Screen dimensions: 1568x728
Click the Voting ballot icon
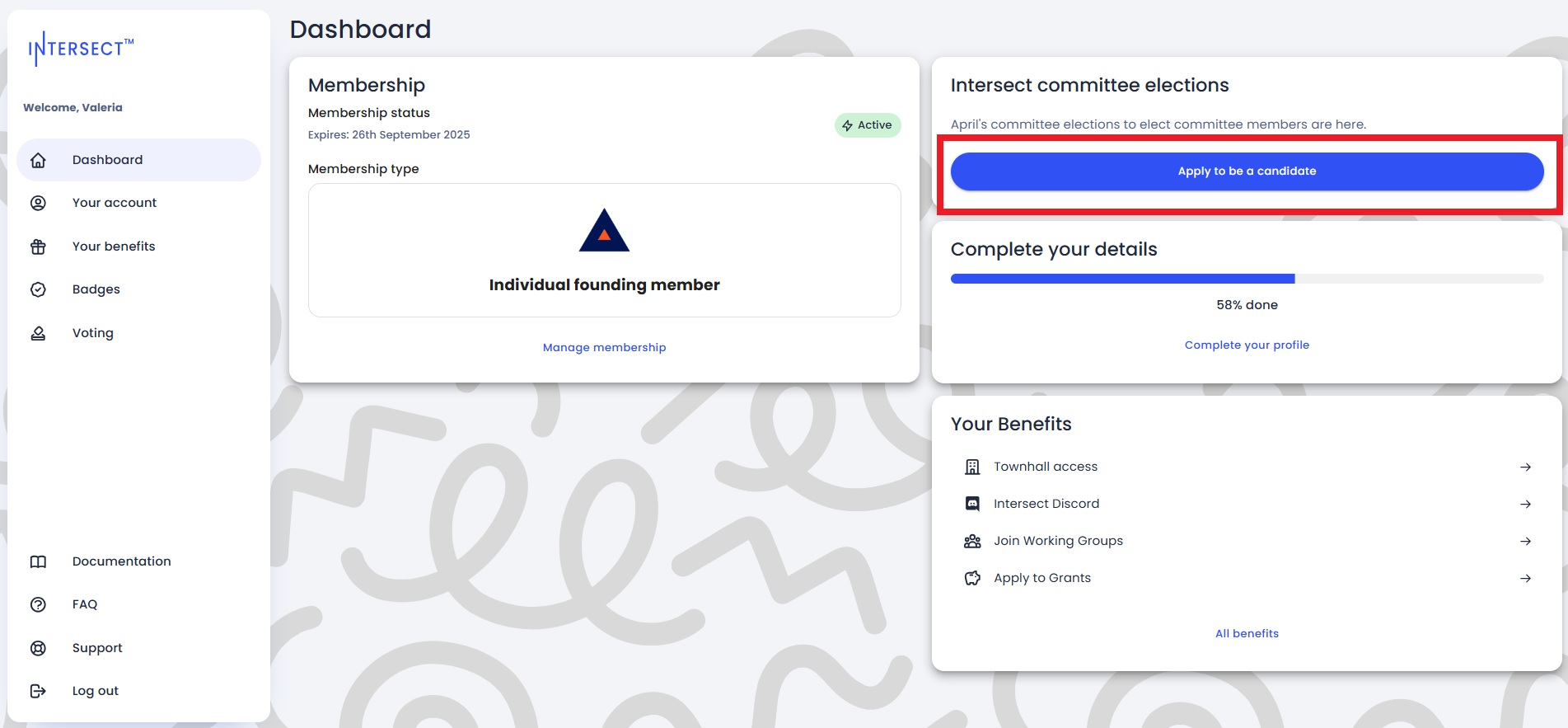[38, 333]
